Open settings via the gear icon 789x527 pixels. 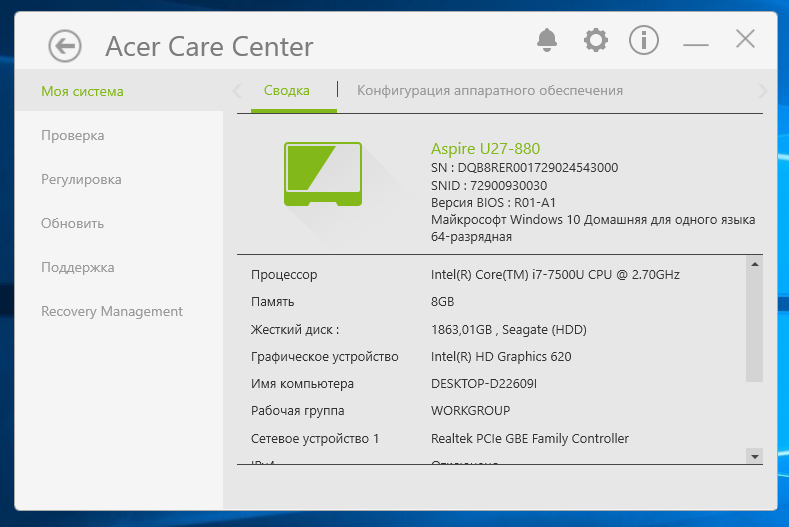pyautogui.click(x=596, y=40)
